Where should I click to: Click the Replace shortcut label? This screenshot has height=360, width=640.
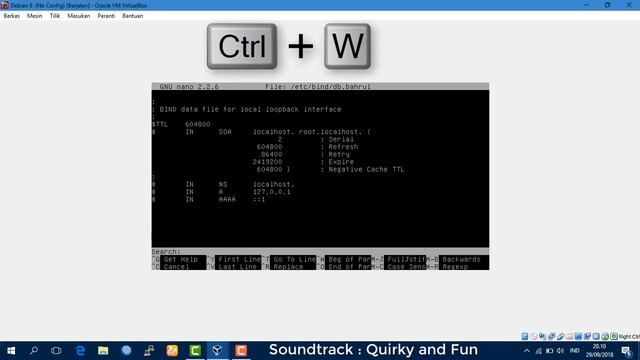(288, 267)
